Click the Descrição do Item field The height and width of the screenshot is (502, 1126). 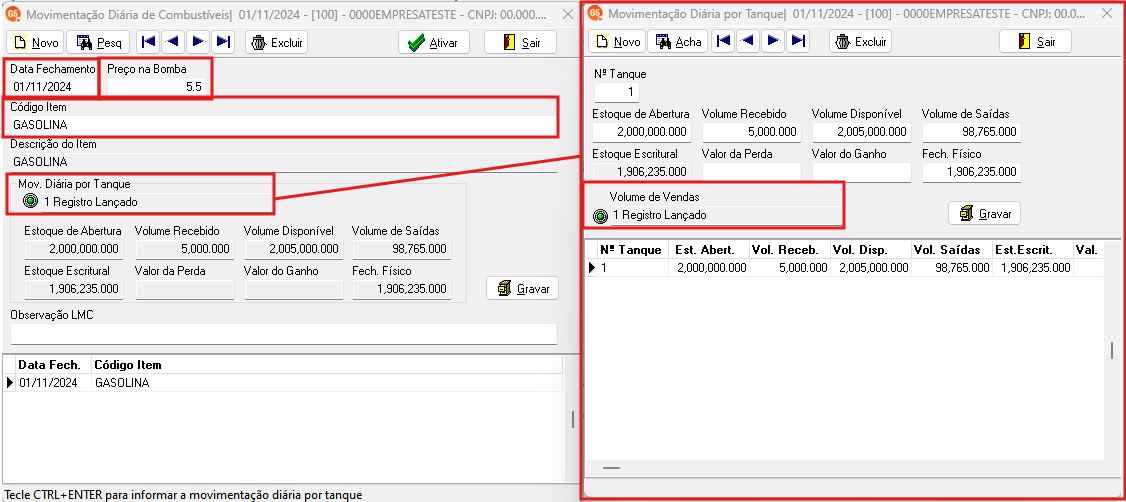click(284, 162)
